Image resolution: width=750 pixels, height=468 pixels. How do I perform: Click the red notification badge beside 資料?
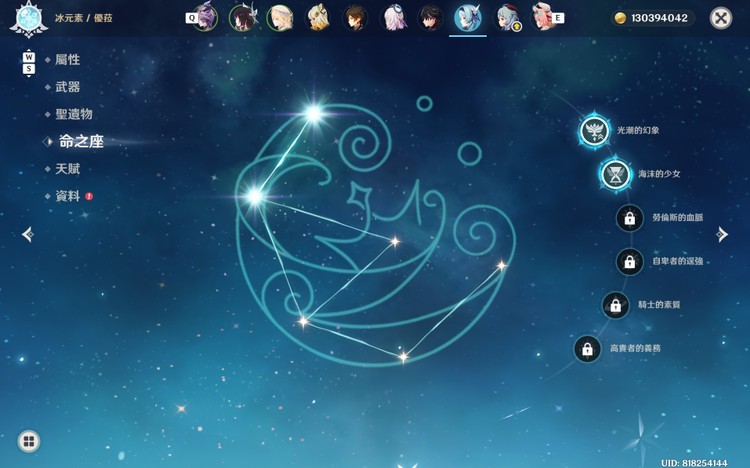click(x=89, y=196)
